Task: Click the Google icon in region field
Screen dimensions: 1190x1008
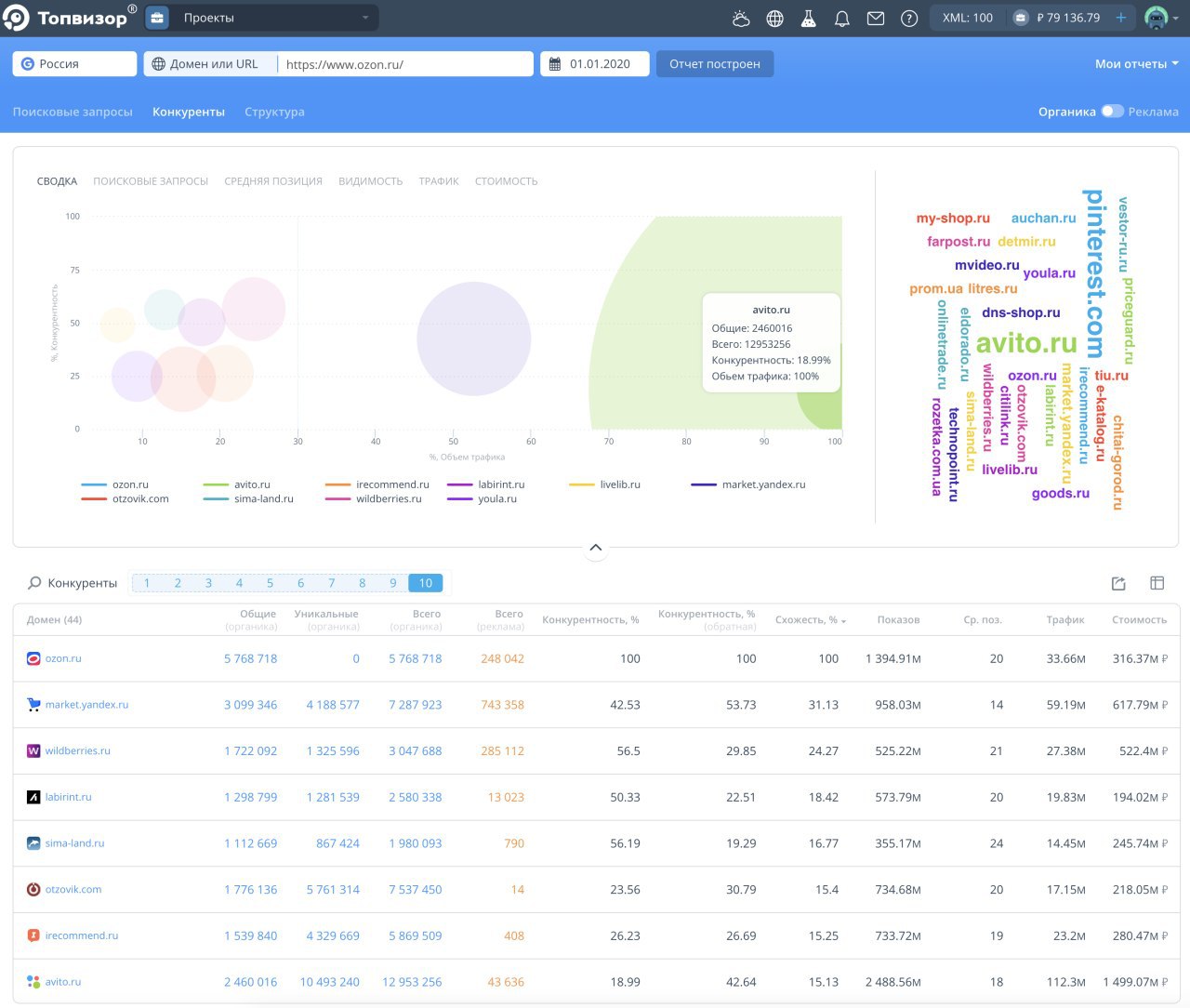Action: [28, 64]
